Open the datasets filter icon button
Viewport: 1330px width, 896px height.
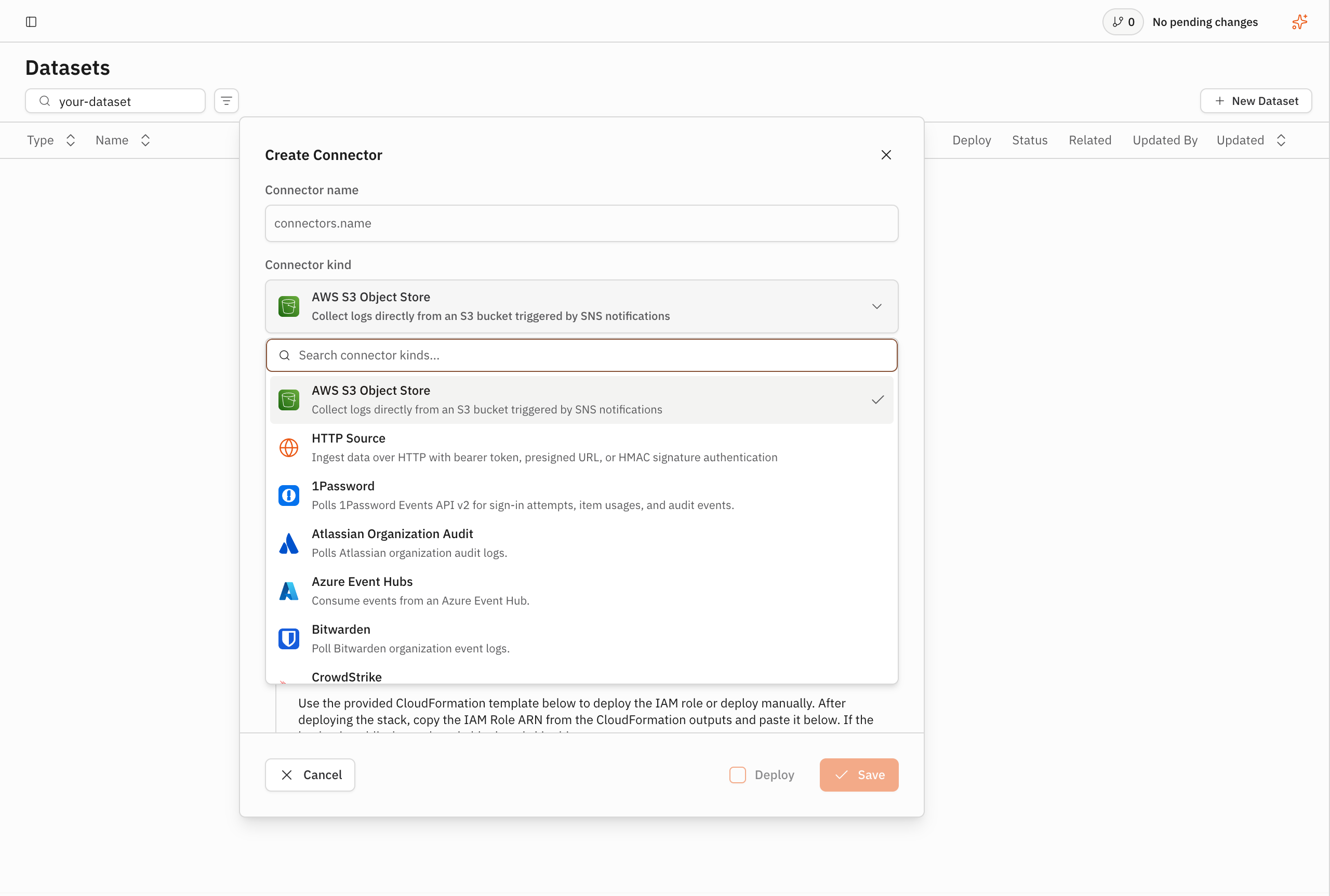[227, 101]
